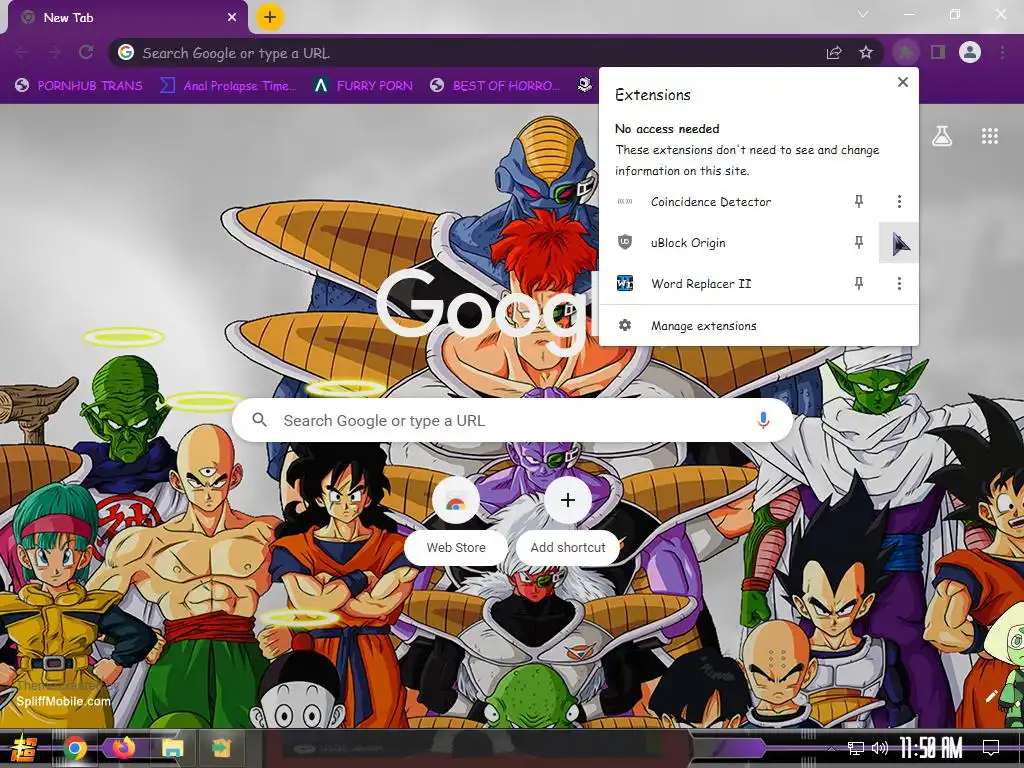Open the profile avatar menu
This screenshot has width=1024, height=768.
point(970,52)
